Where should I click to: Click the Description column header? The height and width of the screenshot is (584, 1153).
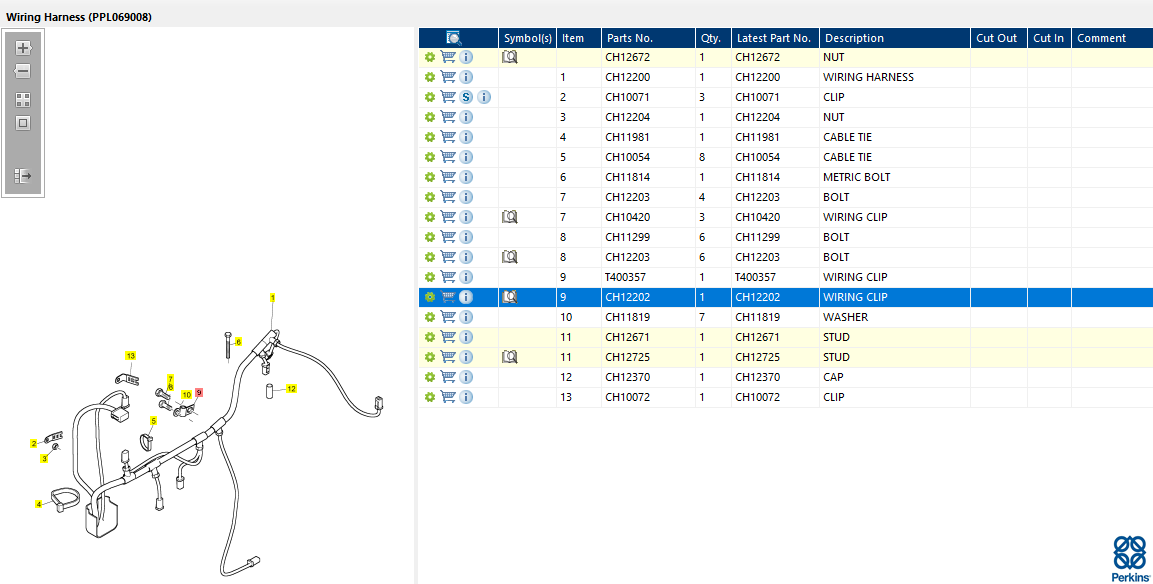click(x=853, y=38)
